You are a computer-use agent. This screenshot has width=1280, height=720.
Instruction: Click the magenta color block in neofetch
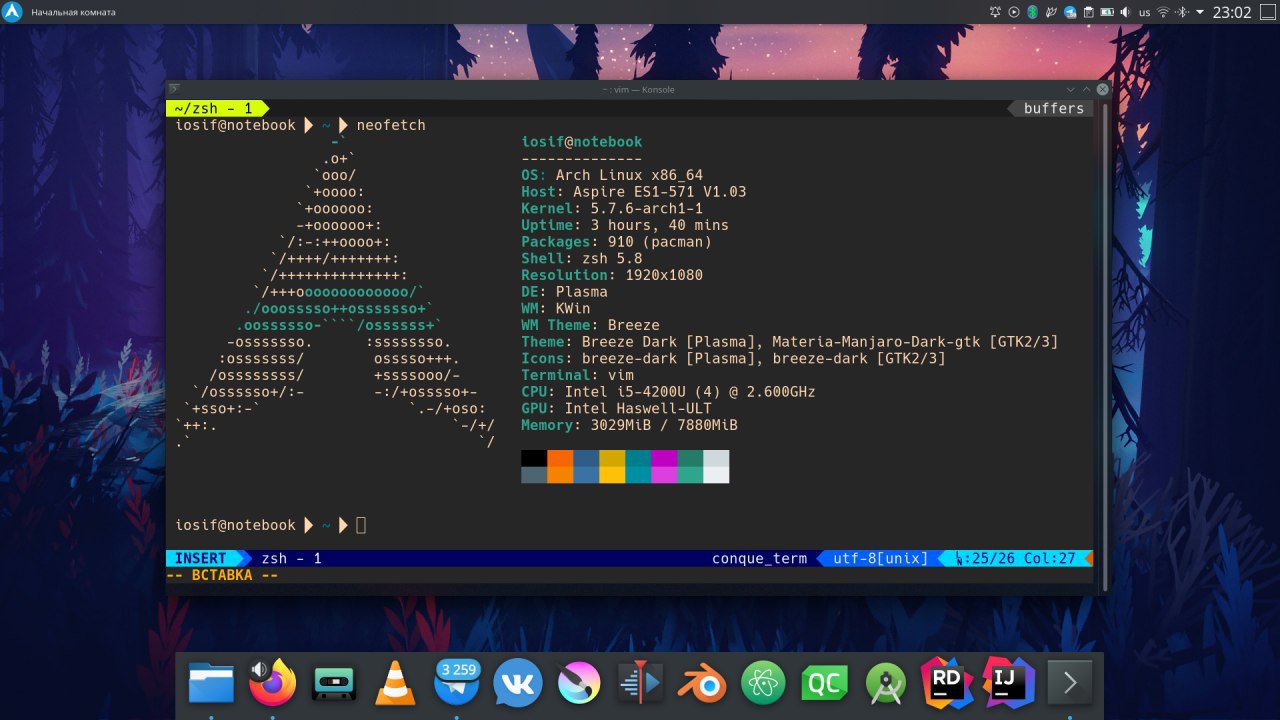(x=664, y=466)
